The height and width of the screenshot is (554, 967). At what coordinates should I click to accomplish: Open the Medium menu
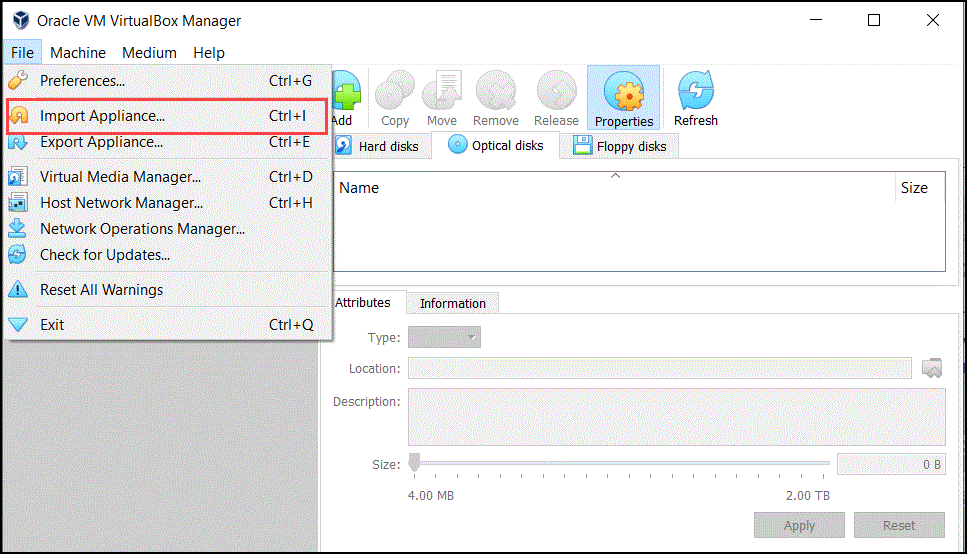pyautogui.click(x=149, y=52)
